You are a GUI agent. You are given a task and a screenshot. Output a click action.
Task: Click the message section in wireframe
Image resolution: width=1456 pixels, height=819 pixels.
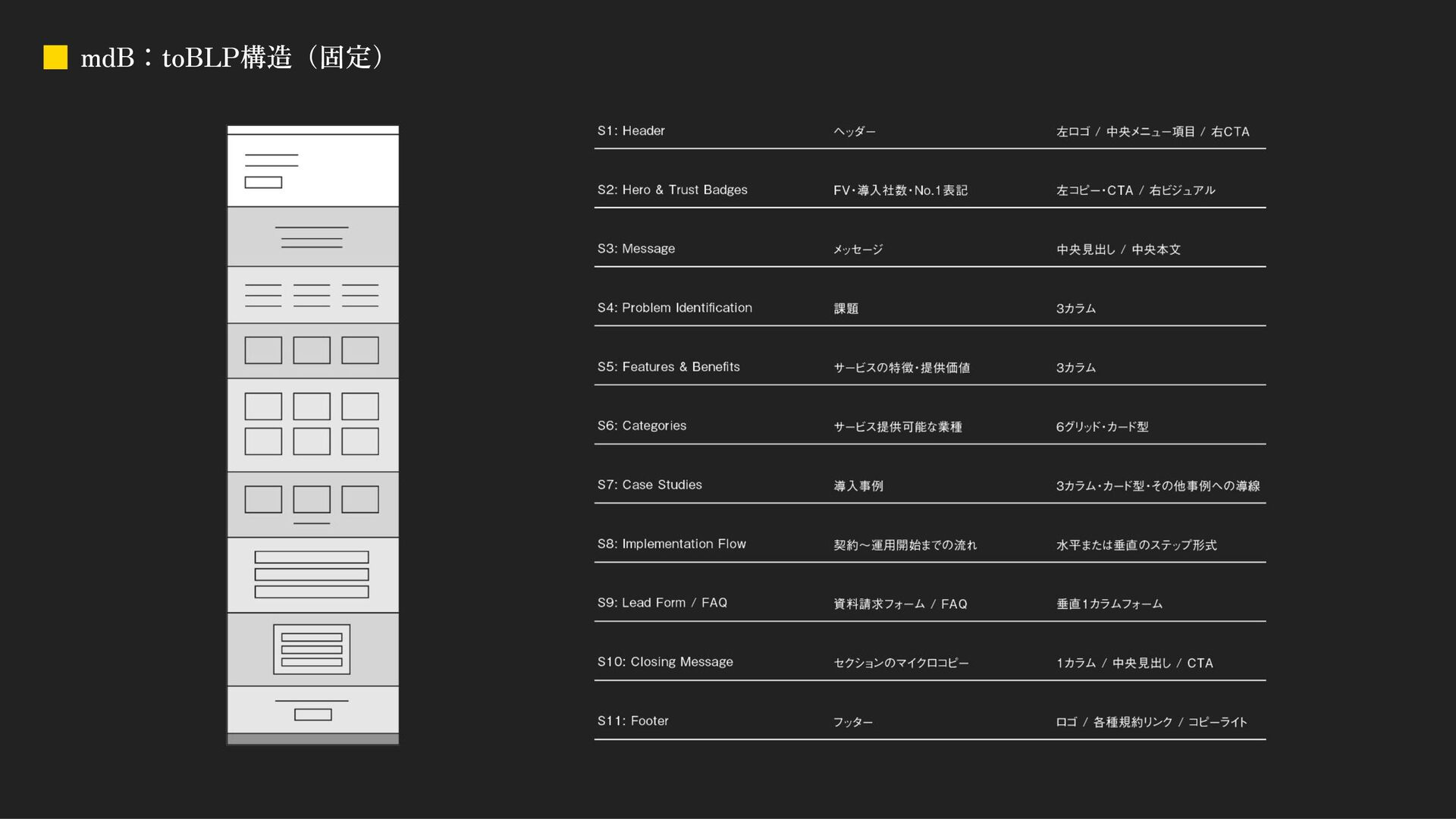coord(312,236)
